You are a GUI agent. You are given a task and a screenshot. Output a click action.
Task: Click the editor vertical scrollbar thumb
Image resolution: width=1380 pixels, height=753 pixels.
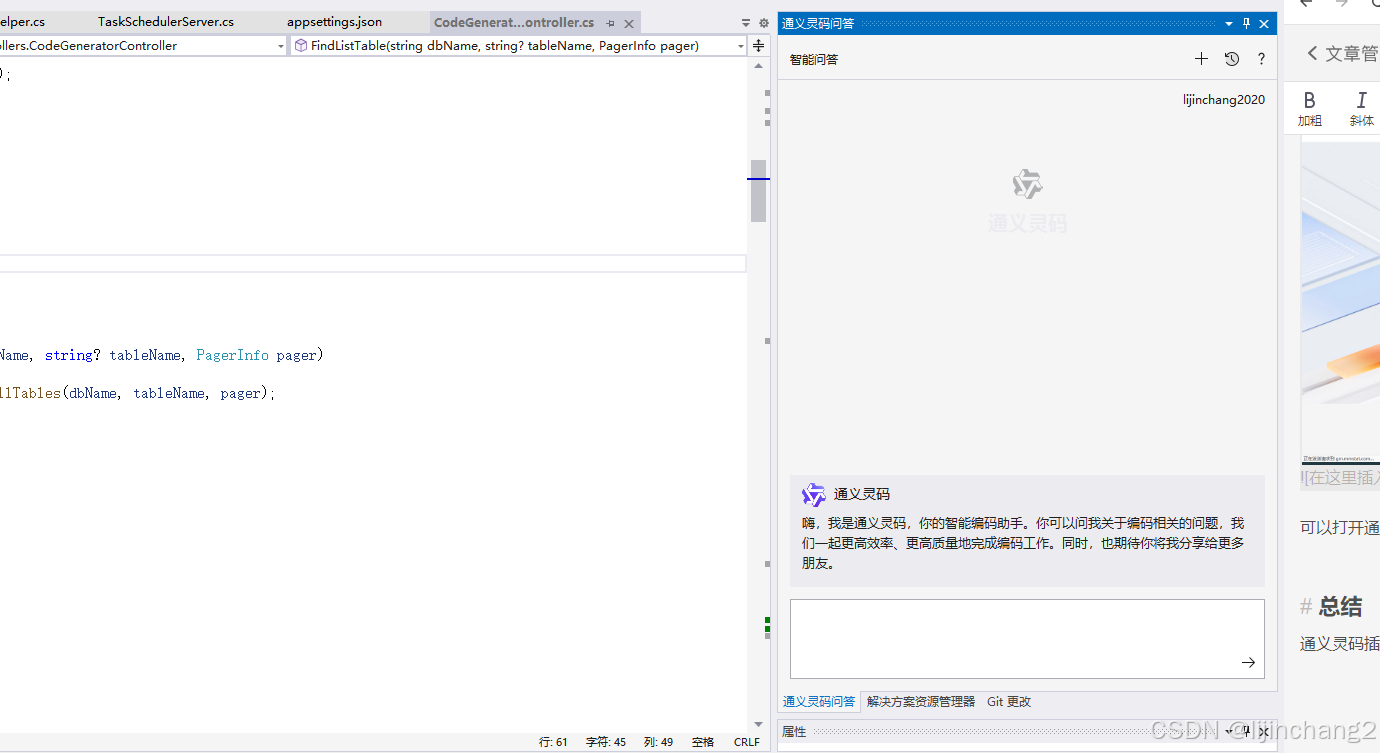(758, 191)
